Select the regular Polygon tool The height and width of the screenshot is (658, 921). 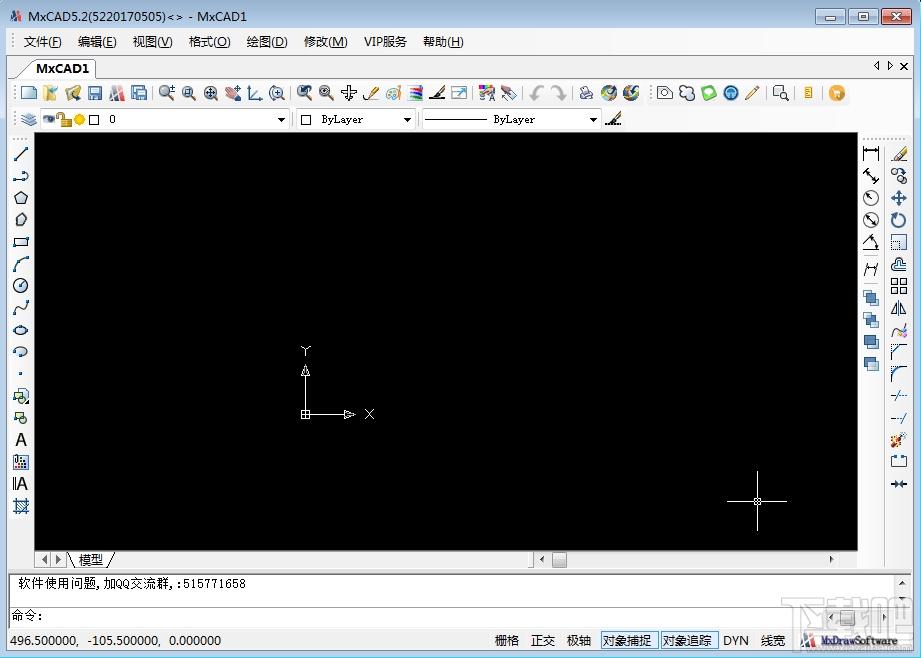(21, 198)
